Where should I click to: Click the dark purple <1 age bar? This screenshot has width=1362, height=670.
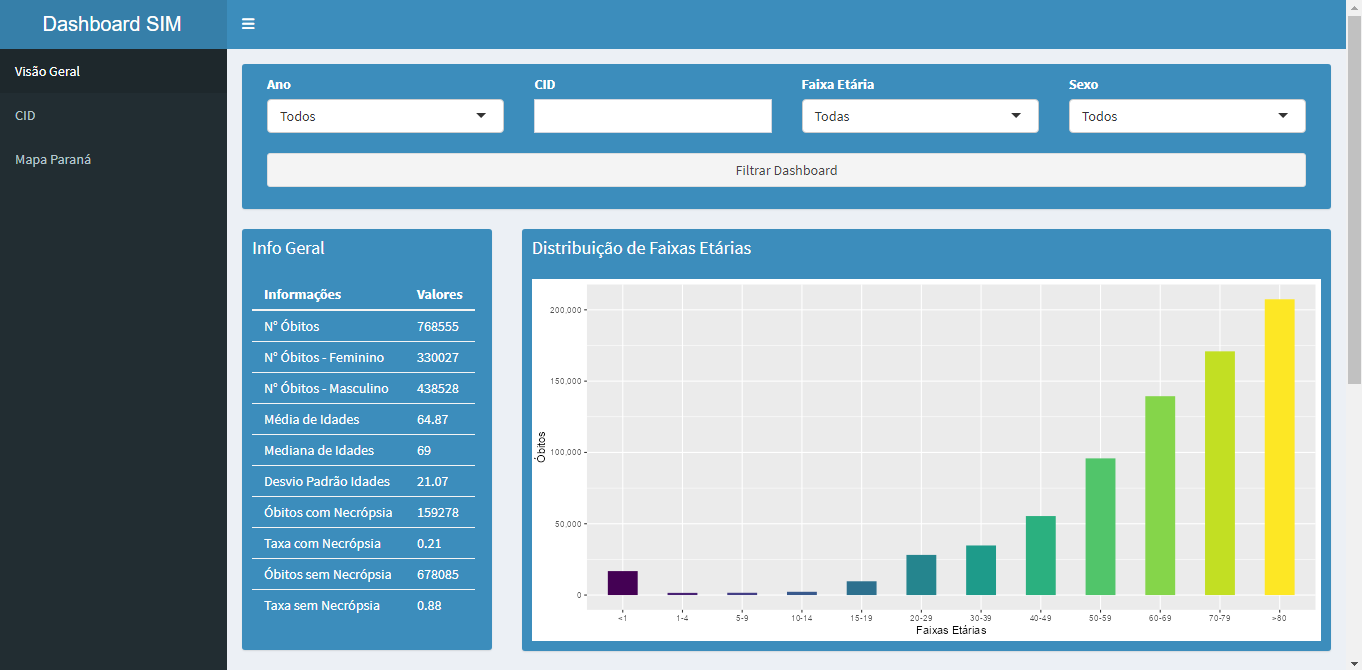[x=622, y=583]
